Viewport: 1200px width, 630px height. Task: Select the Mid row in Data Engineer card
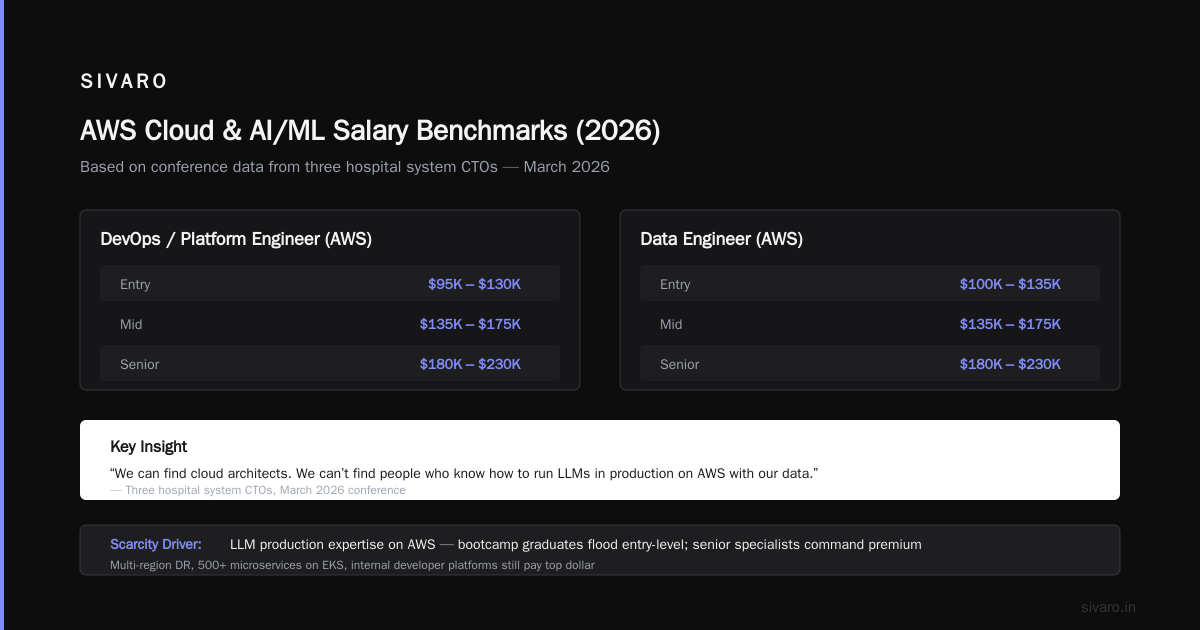point(870,324)
